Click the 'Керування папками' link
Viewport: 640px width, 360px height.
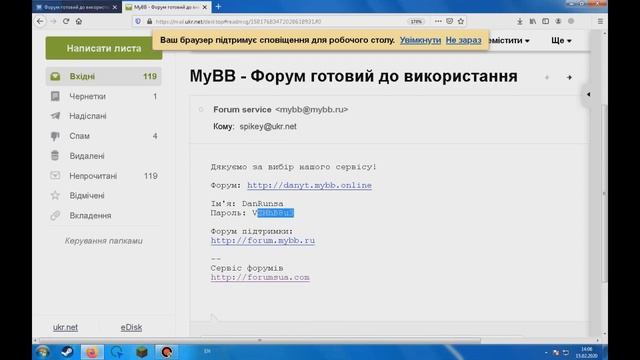[104, 241]
